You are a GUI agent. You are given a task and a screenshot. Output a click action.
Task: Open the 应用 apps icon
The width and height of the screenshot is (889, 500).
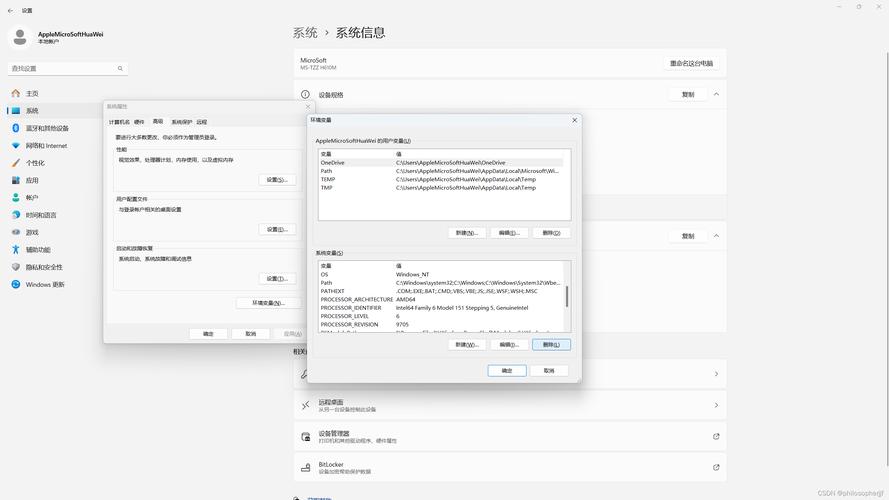click(16, 180)
